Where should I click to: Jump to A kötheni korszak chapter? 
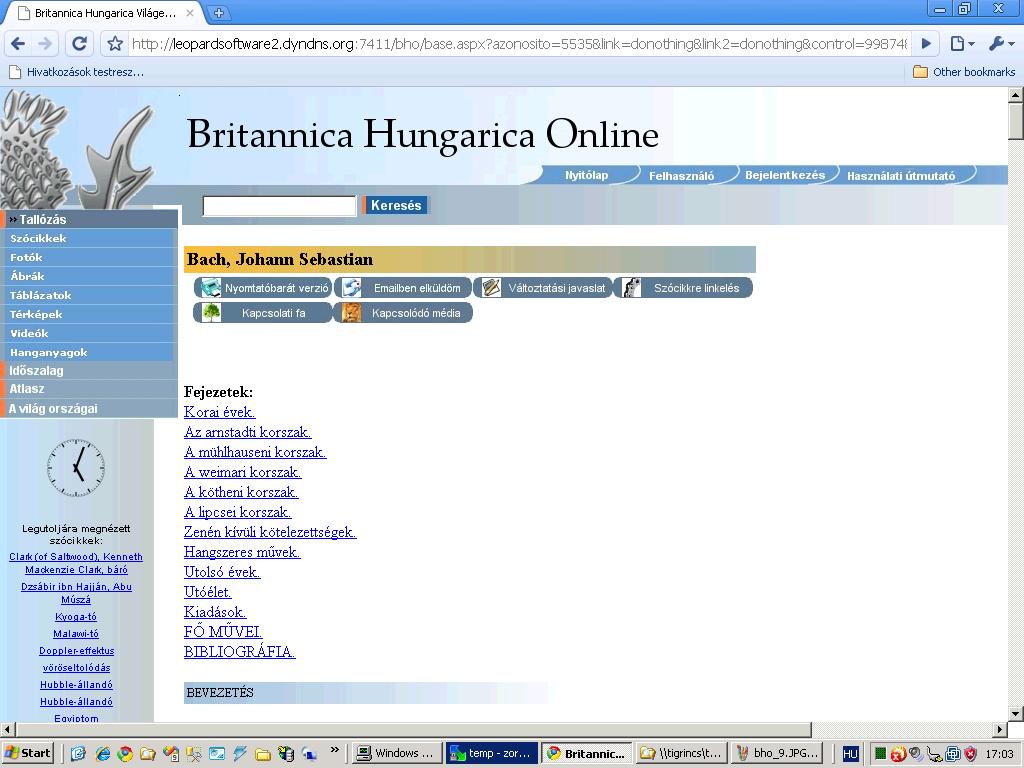click(241, 492)
